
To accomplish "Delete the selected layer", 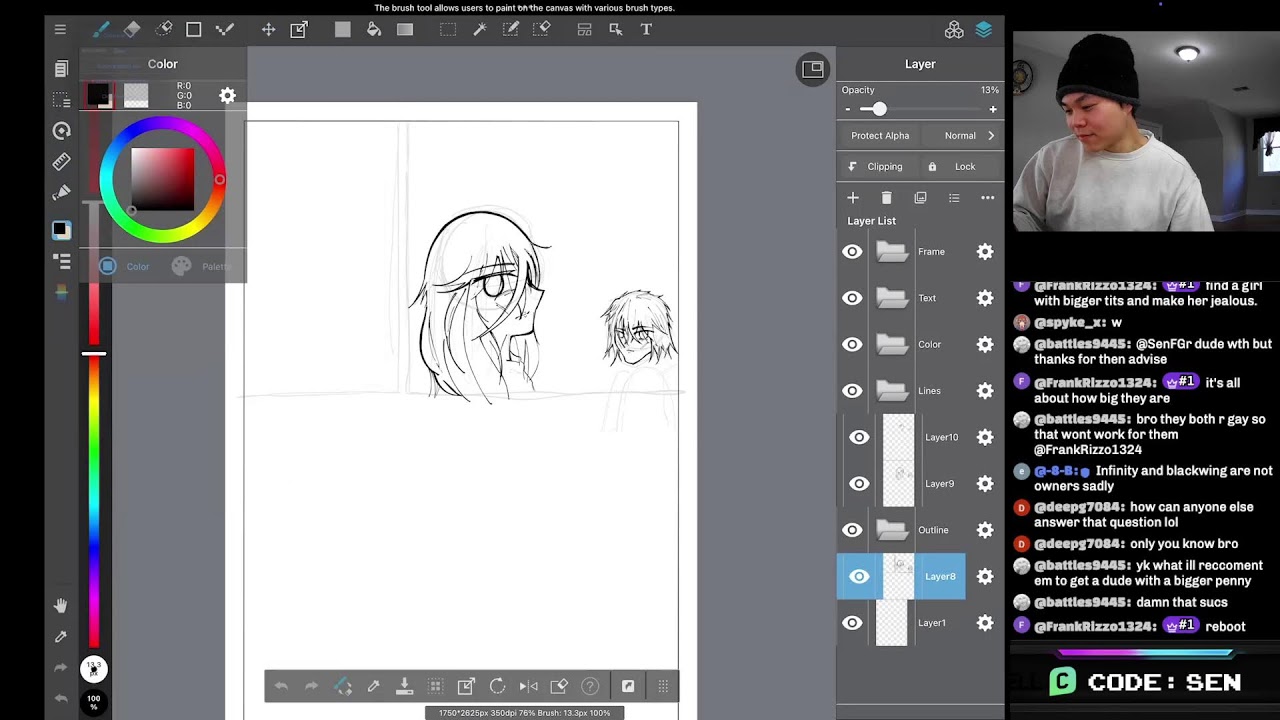I will pyautogui.click(x=886, y=198).
